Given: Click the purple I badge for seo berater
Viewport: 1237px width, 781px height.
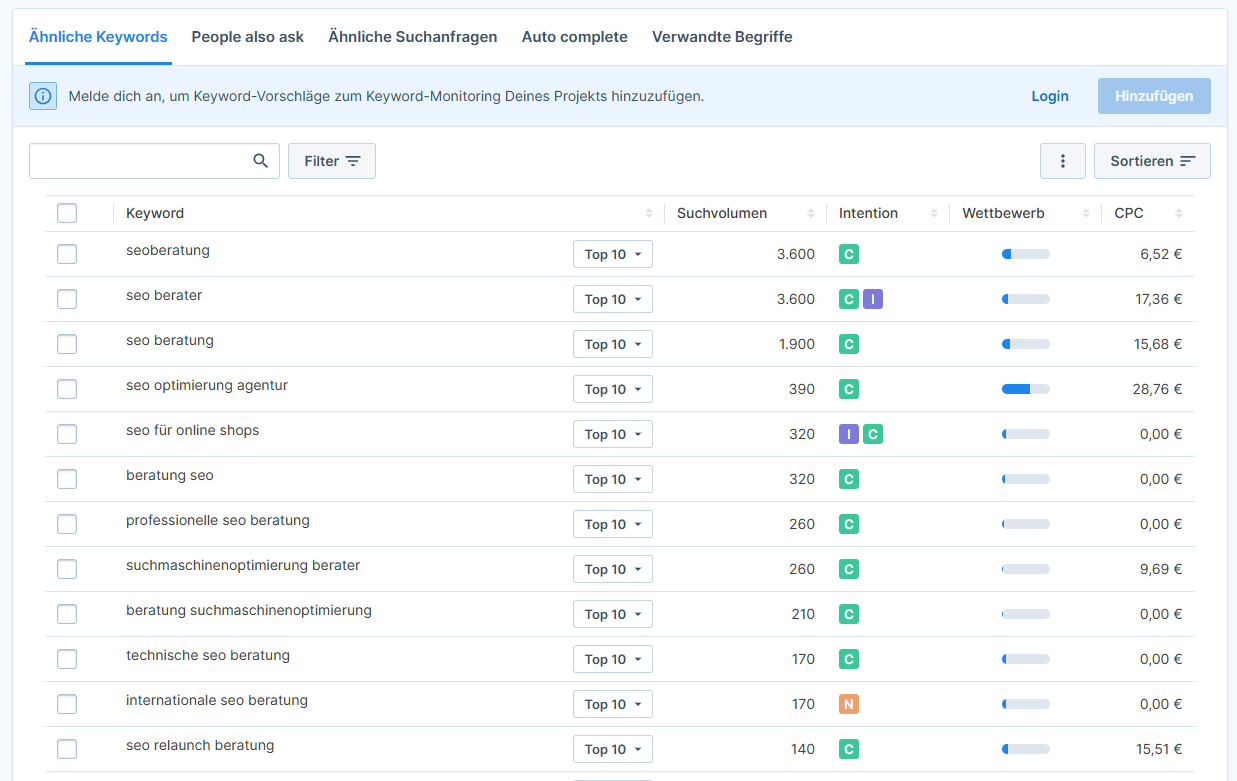Looking at the screenshot, I should (x=873, y=299).
